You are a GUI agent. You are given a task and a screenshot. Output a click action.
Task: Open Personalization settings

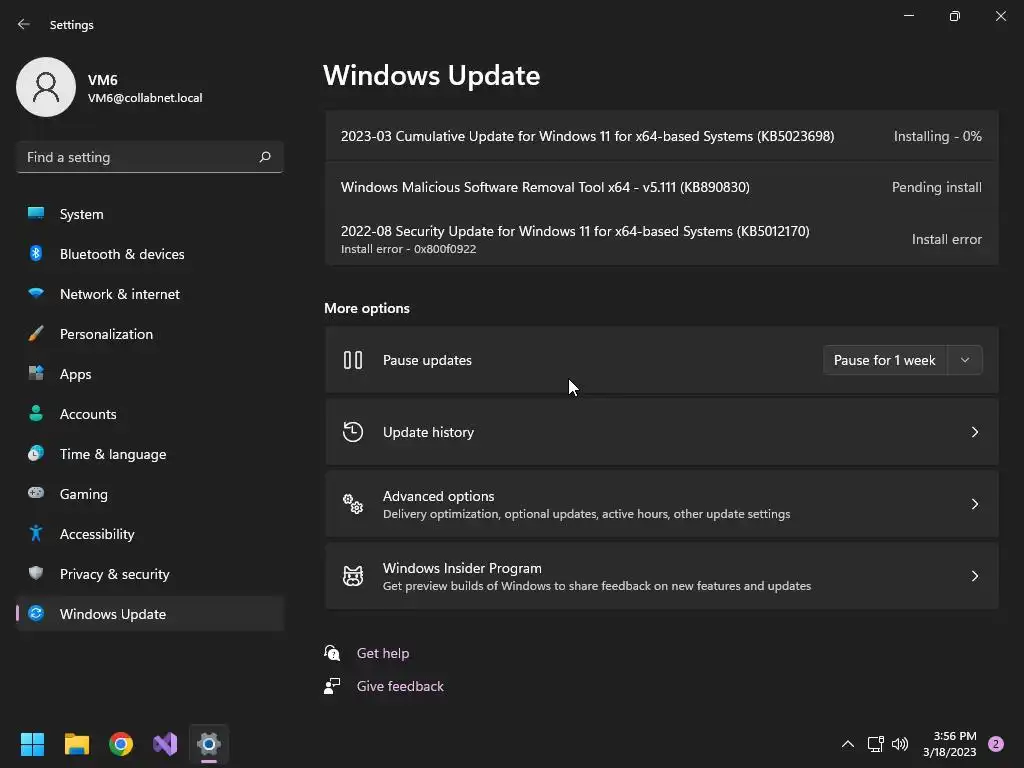150,334
